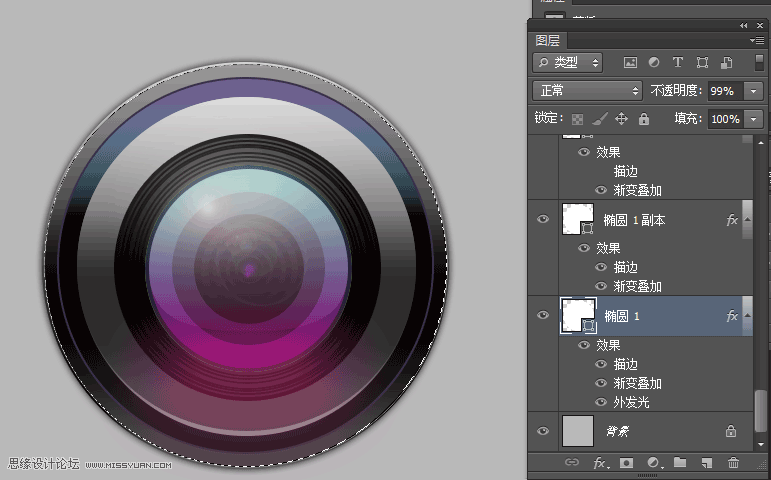Screen dimensions: 771x480
Task: Open Layers panel flyout menu icon
Action: (x=757, y=40)
